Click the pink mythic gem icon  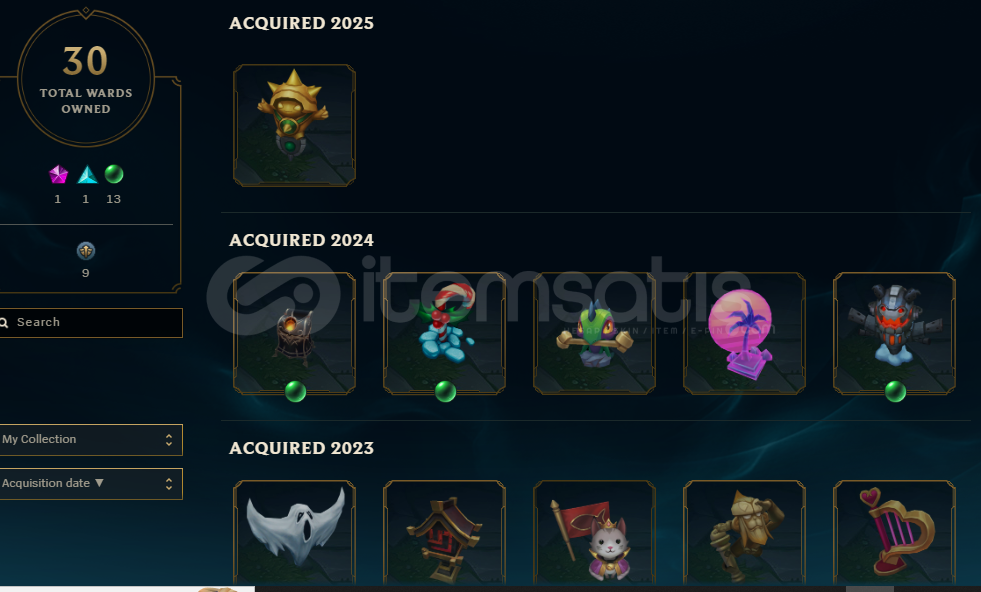pyautogui.click(x=58, y=175)
